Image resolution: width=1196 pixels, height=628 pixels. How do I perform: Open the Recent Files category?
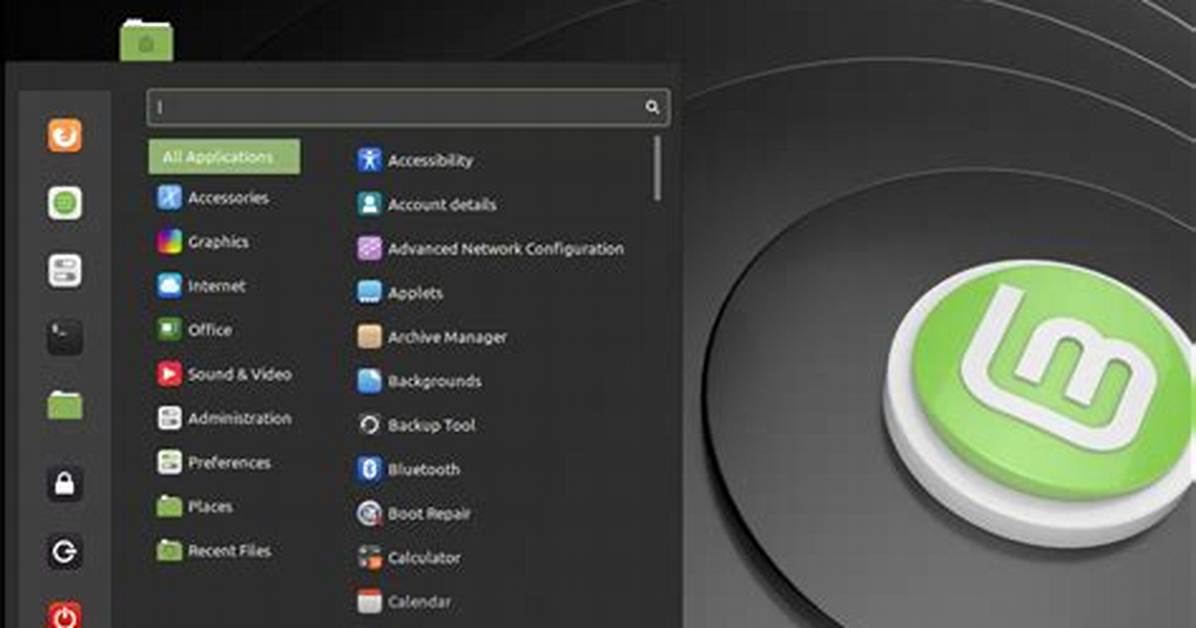point(229,550)
